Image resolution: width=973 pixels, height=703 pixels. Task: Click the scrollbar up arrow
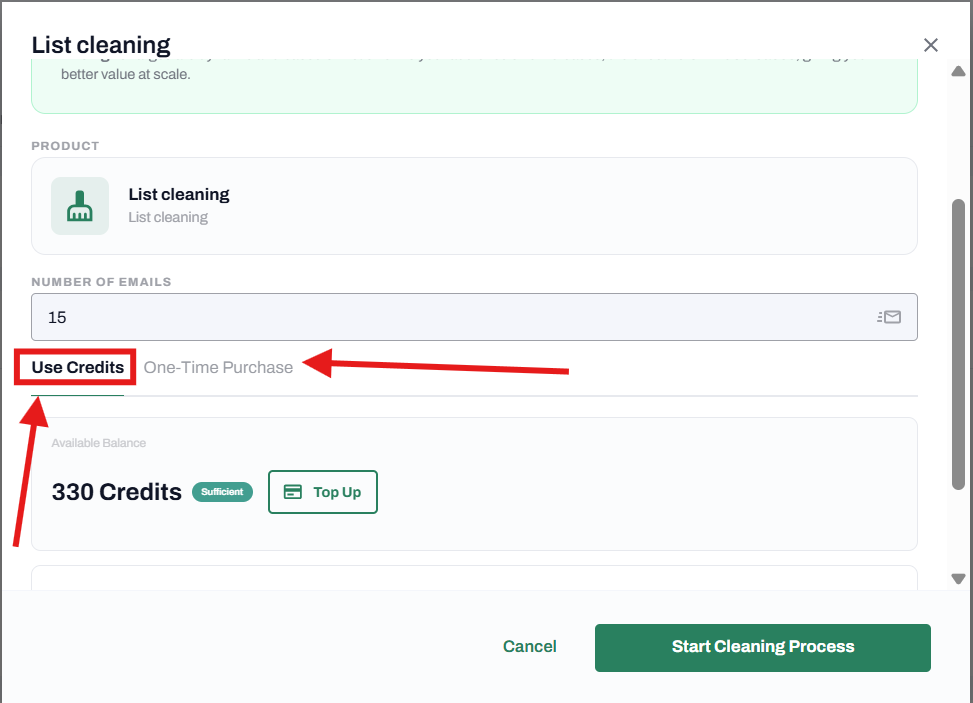(x=958, y=71)
